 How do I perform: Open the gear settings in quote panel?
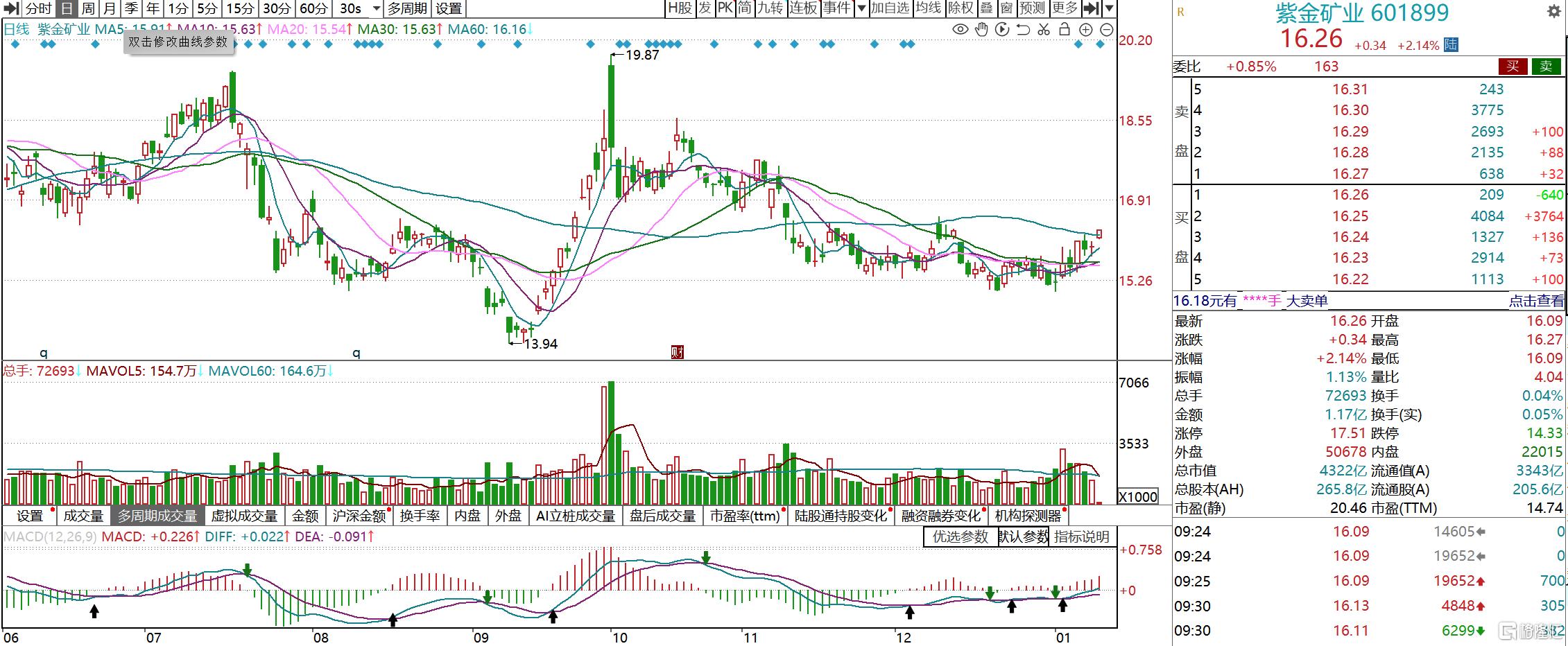click(x=1553, y=12)
